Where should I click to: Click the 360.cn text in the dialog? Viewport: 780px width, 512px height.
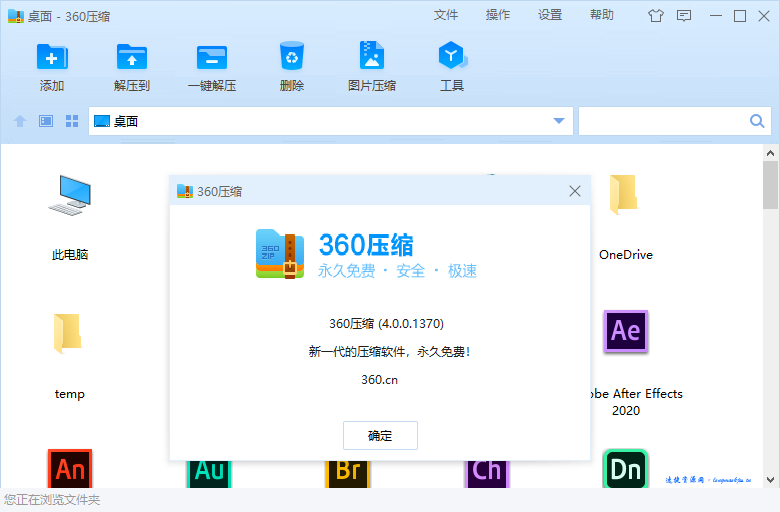point(380,380)
